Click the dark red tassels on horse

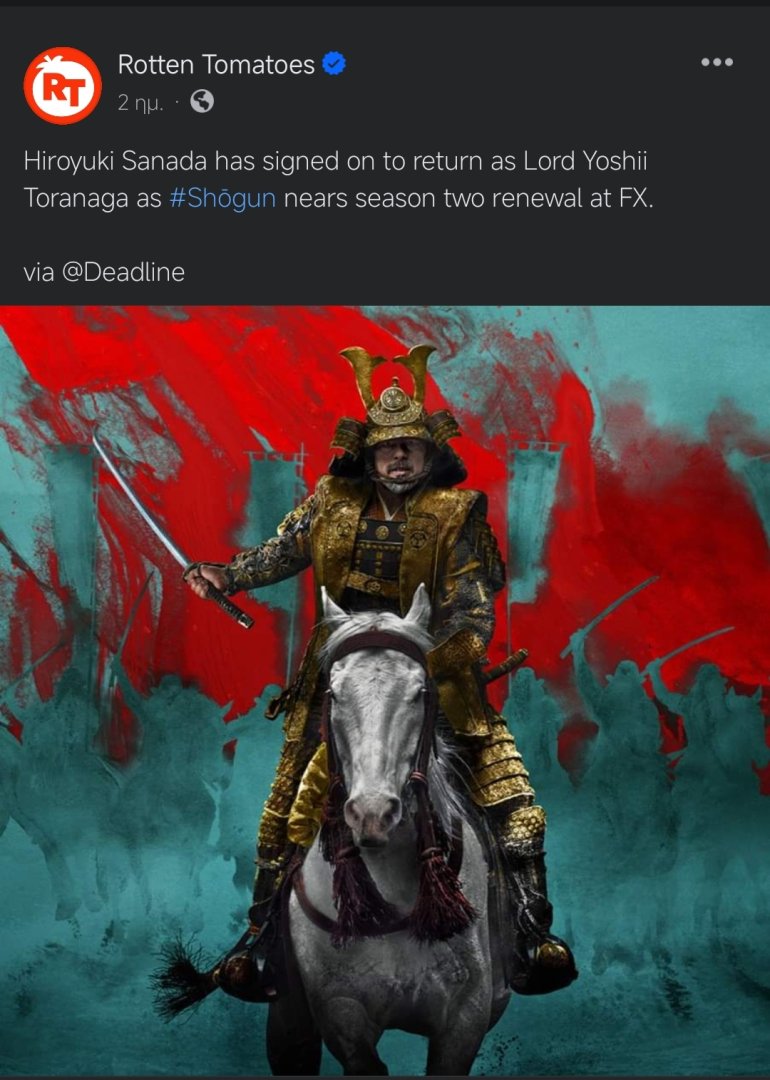click(399, 889)
